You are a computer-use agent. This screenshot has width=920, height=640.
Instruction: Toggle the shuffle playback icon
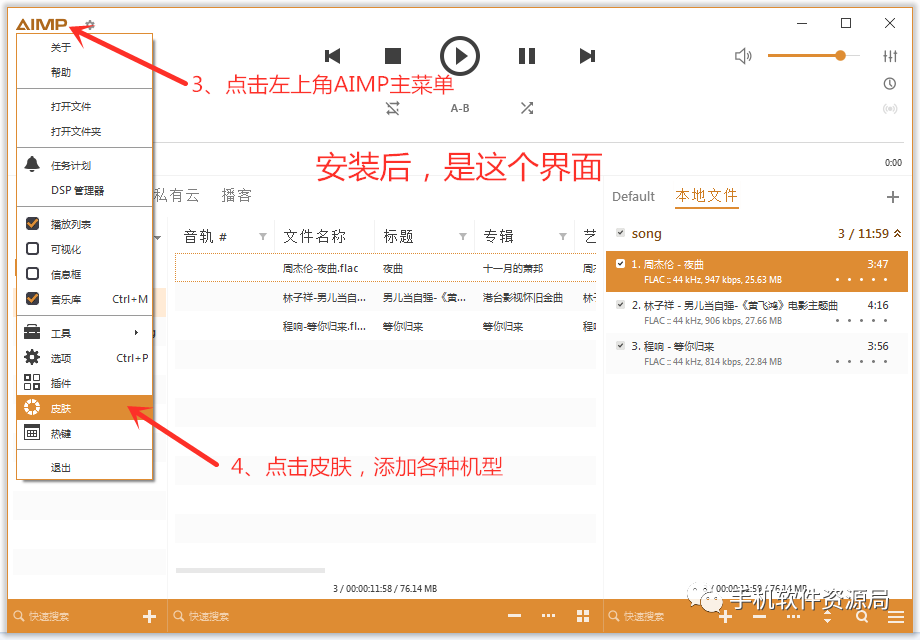[527, 108]
